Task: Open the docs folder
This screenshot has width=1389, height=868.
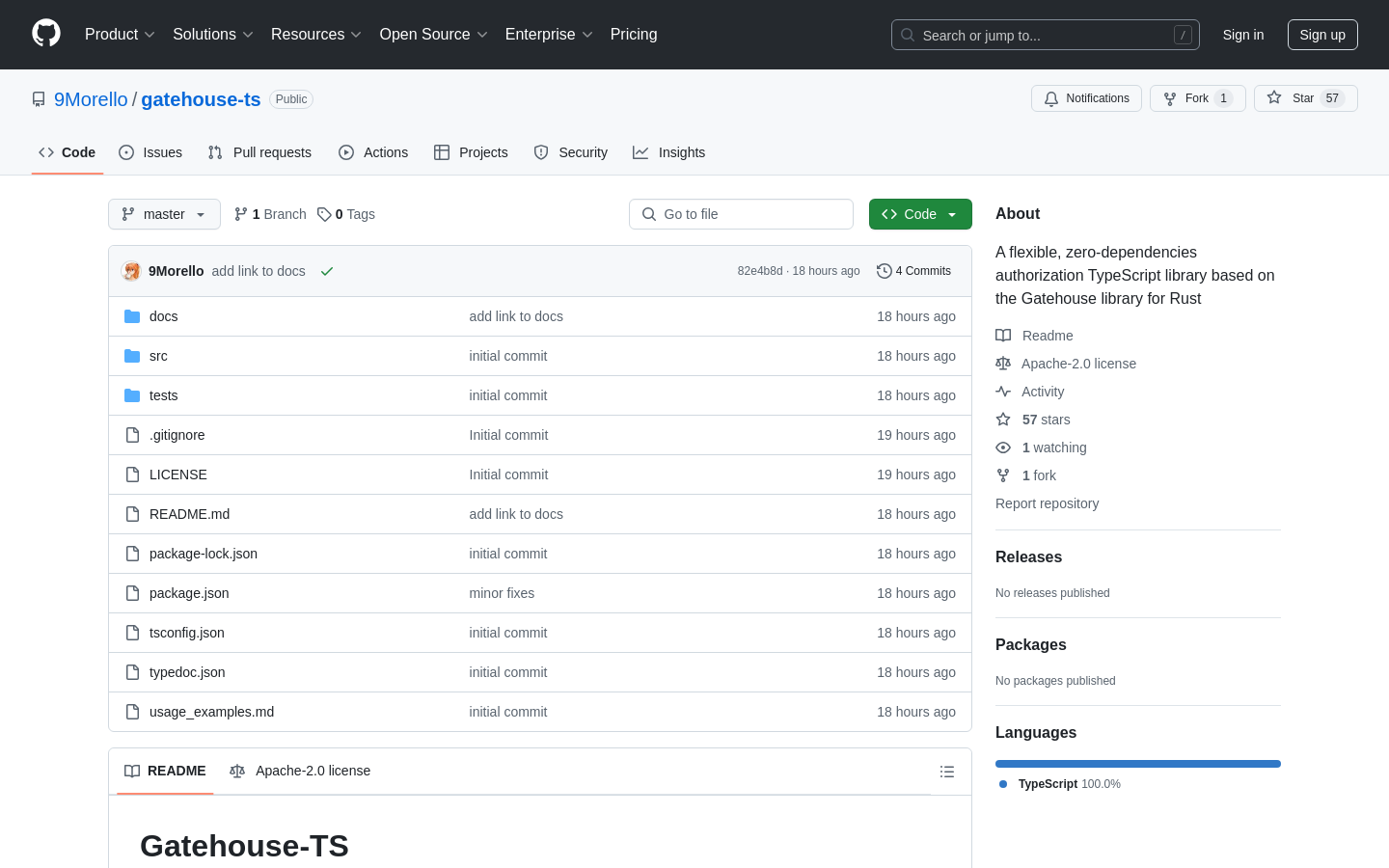Action: (x=163, y=316)
